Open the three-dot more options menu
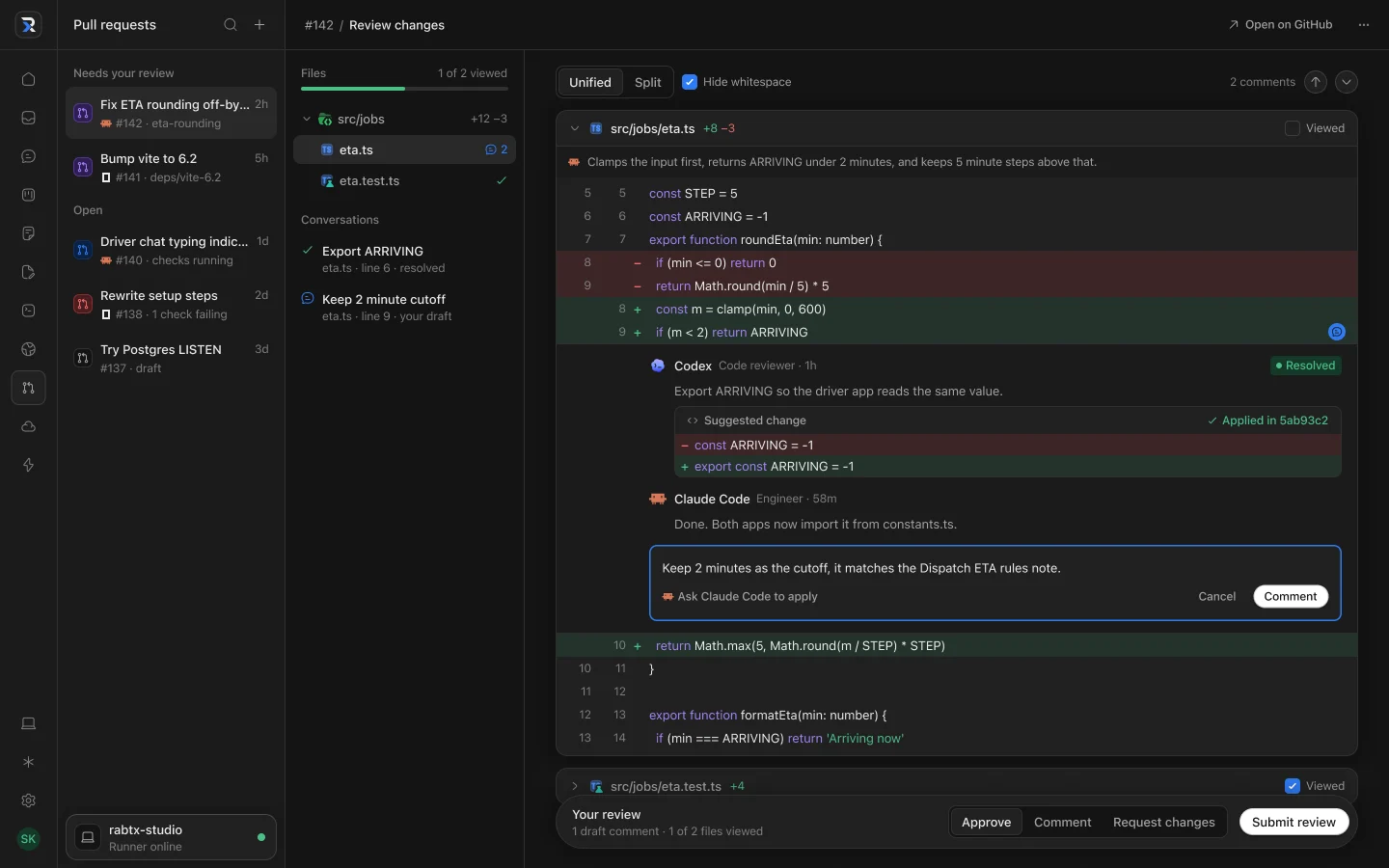Screen dimensions: 1389x868 tap(1363, 25)
